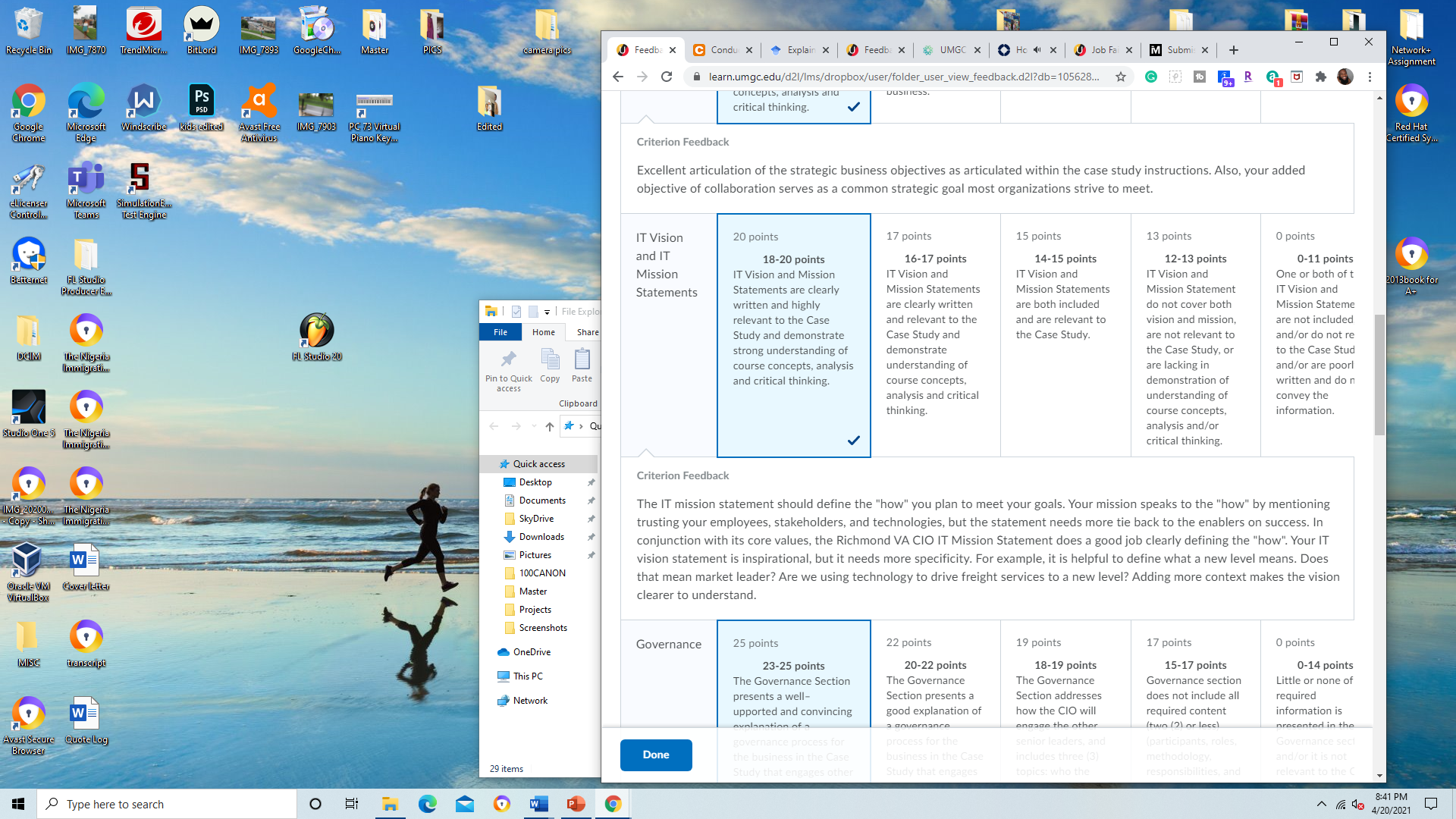Select the 19 points Governance rubric level
The width and height of the screenshot is (1456, 819).
pos(1065,675)
